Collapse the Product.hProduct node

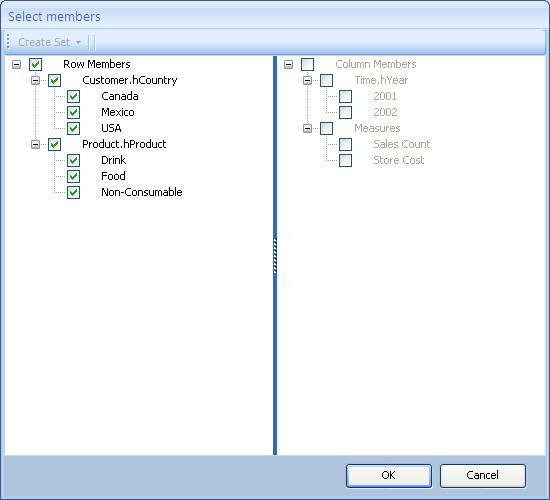35,144
